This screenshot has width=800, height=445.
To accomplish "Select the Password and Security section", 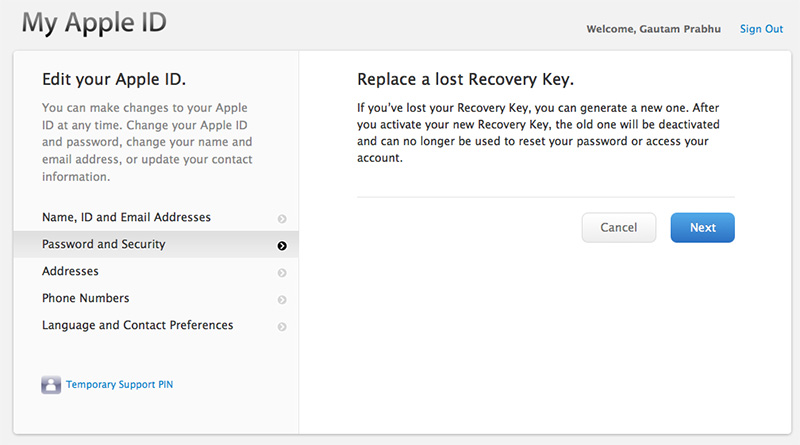I will click(104, 244).
